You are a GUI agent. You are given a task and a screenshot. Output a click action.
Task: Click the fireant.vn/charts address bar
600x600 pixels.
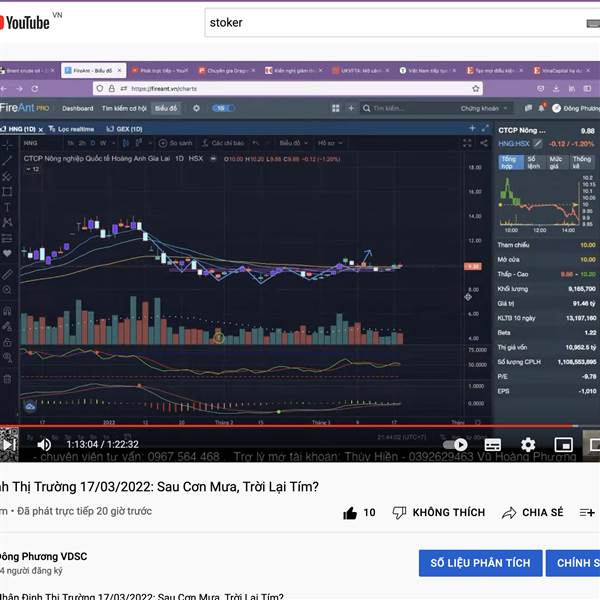pyautogui.click(x=287, y=89)
